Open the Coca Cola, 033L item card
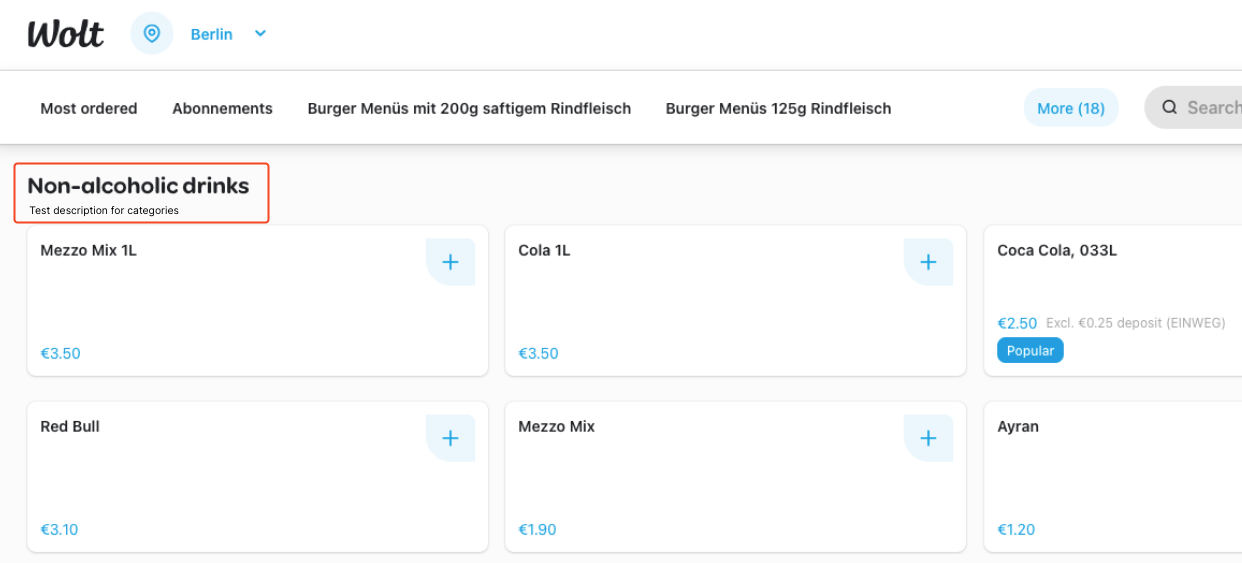The height and width of the screenshot is (563, 1242). tap(1113, 301)
